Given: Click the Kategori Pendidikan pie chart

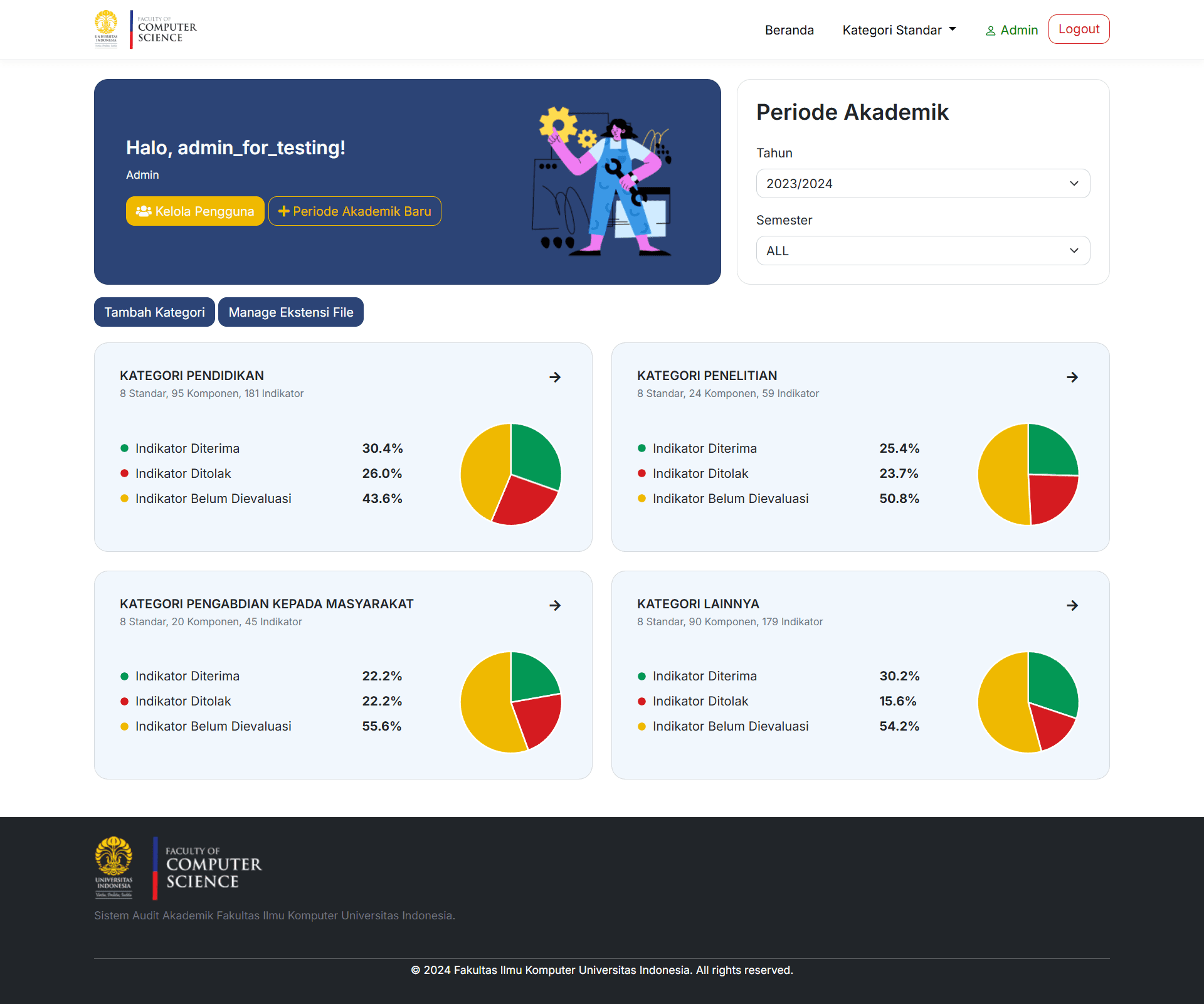Looking at the screenshot, I should (510, 474).
